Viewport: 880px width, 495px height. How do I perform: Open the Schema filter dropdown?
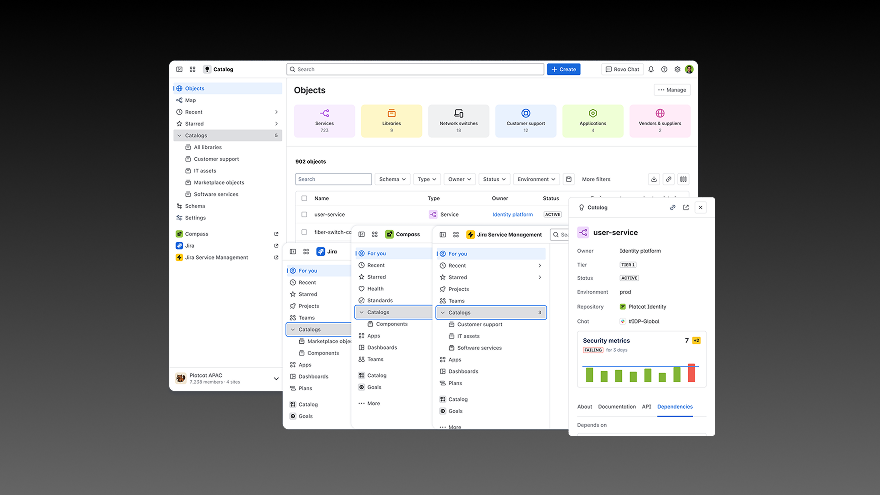(392, 179)
